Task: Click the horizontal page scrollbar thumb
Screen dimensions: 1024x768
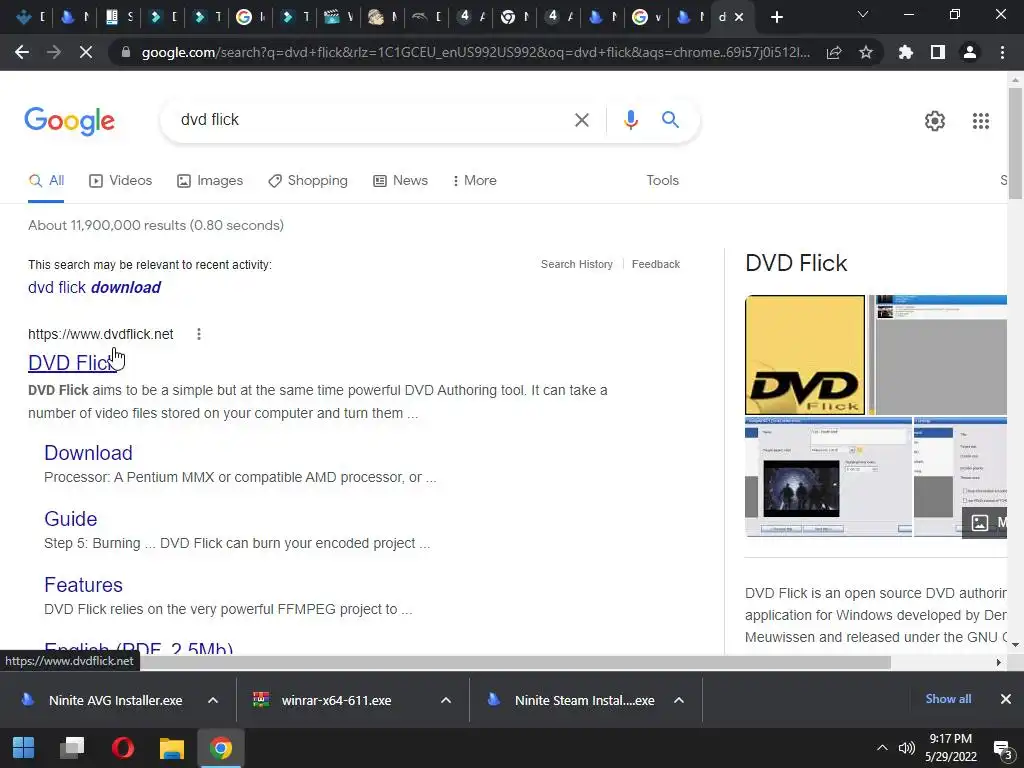Action: [x=515, y=662]
